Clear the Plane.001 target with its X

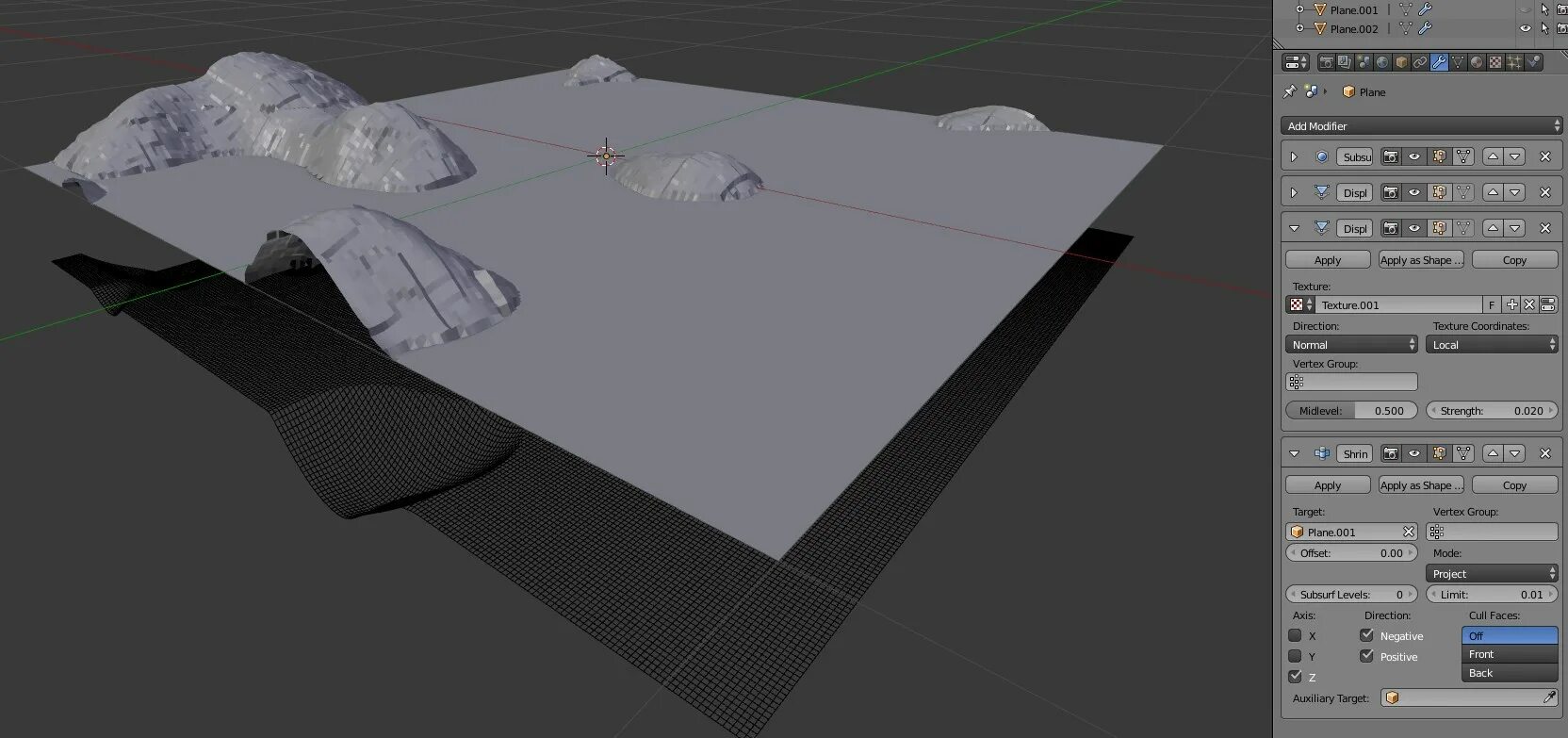pyautogui.click(x=1408, y=532)
